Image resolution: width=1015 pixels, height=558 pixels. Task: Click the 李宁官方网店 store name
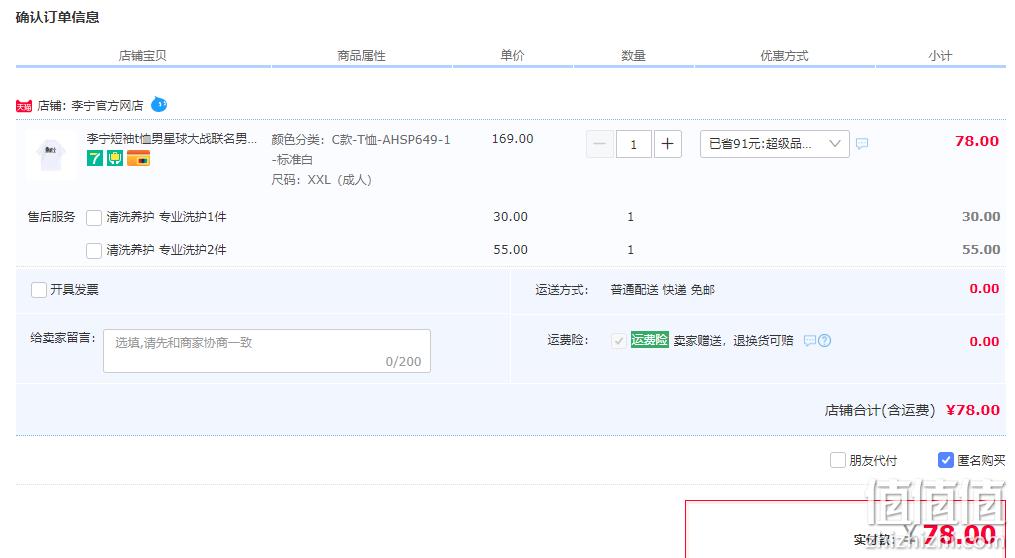click(107, 106)
